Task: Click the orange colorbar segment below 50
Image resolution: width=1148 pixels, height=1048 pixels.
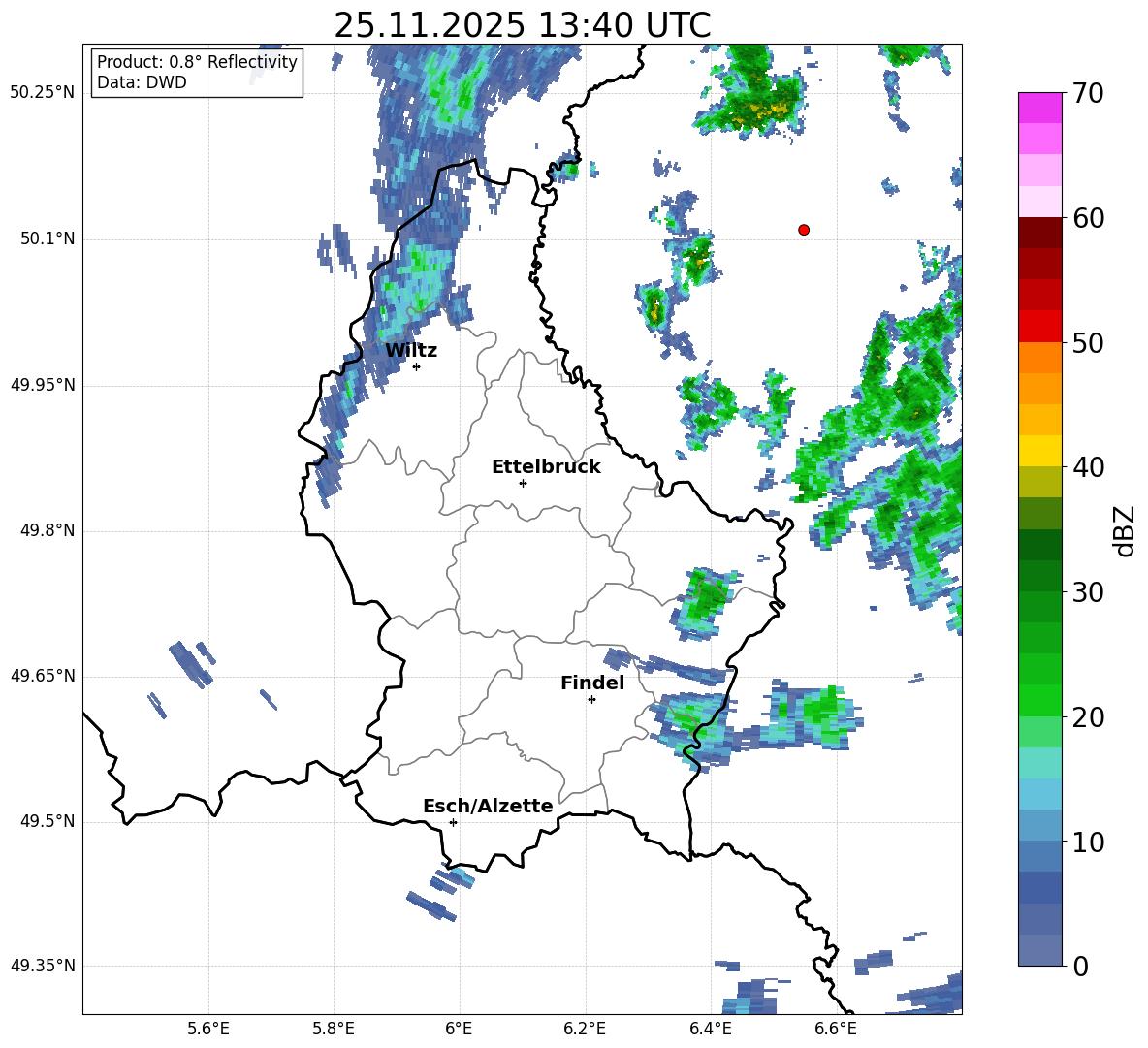Action: pyautogui.click(x=1039, y=358)
